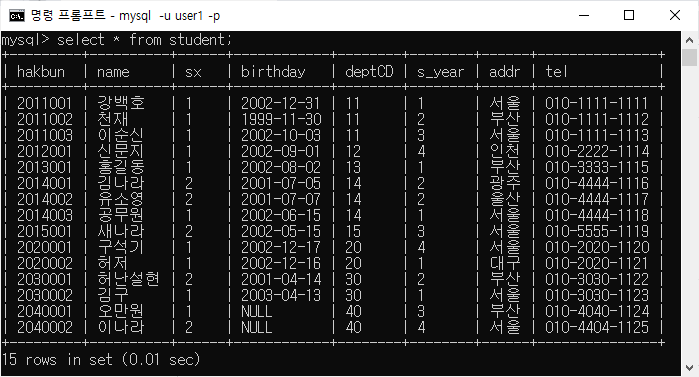Click hakbun value 2014001

(x=44, y=184)
